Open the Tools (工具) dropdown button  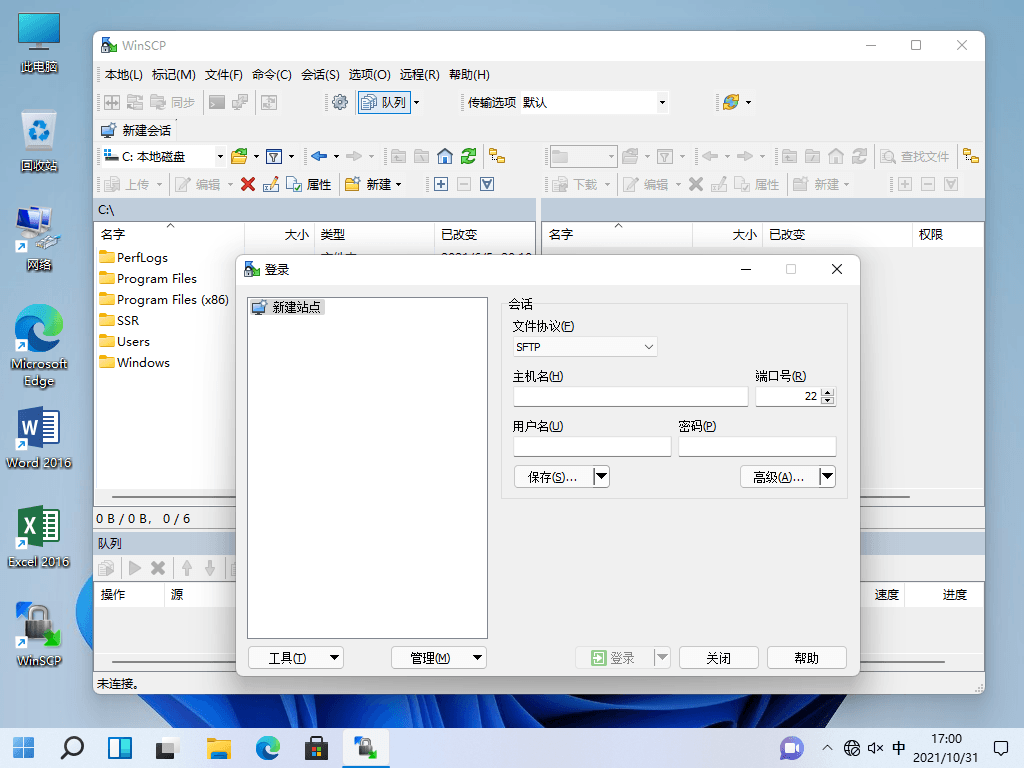296,658
